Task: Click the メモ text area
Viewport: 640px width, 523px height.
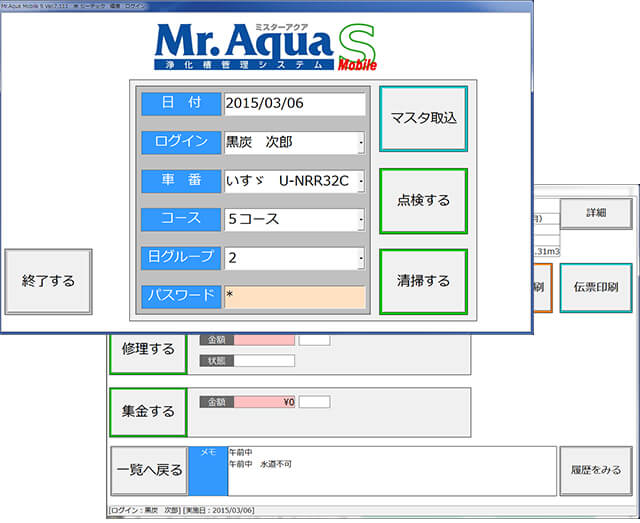Action: [390, 470]
